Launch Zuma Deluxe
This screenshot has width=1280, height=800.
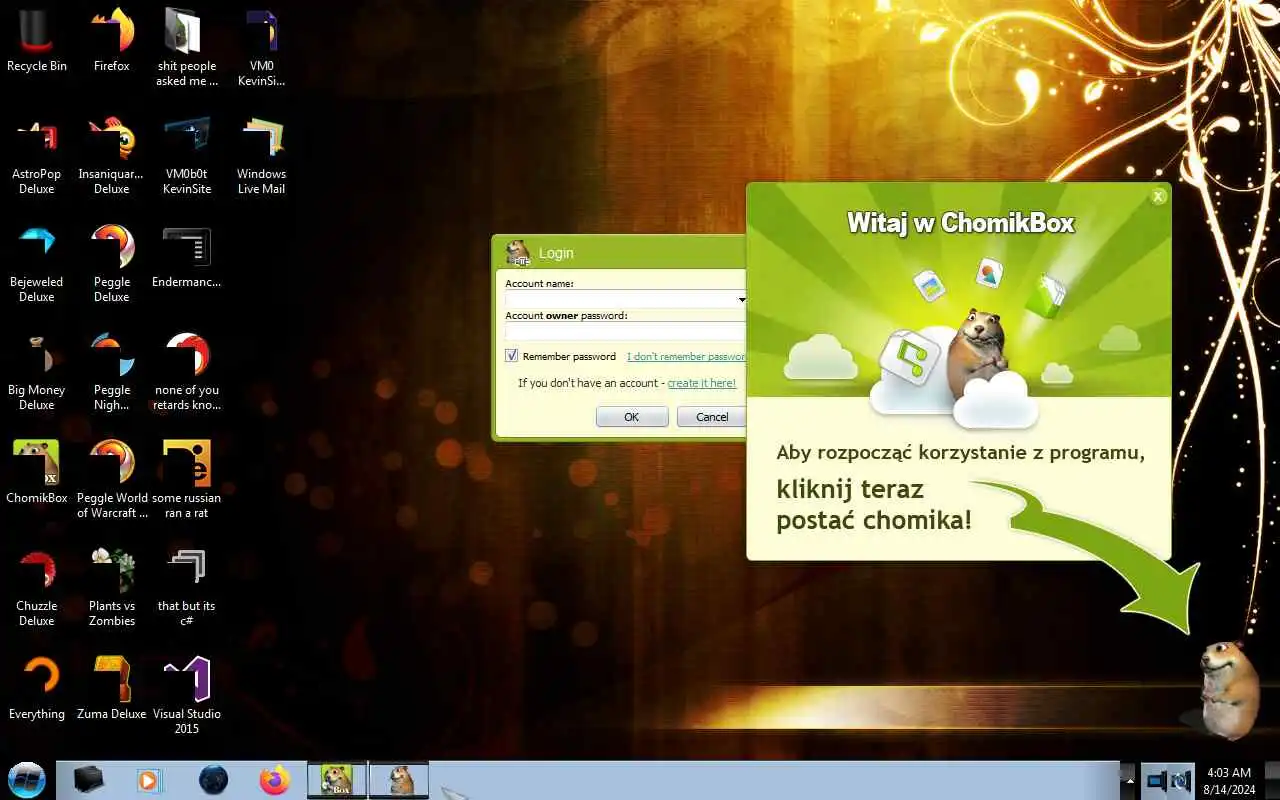(x=112, y=688)
